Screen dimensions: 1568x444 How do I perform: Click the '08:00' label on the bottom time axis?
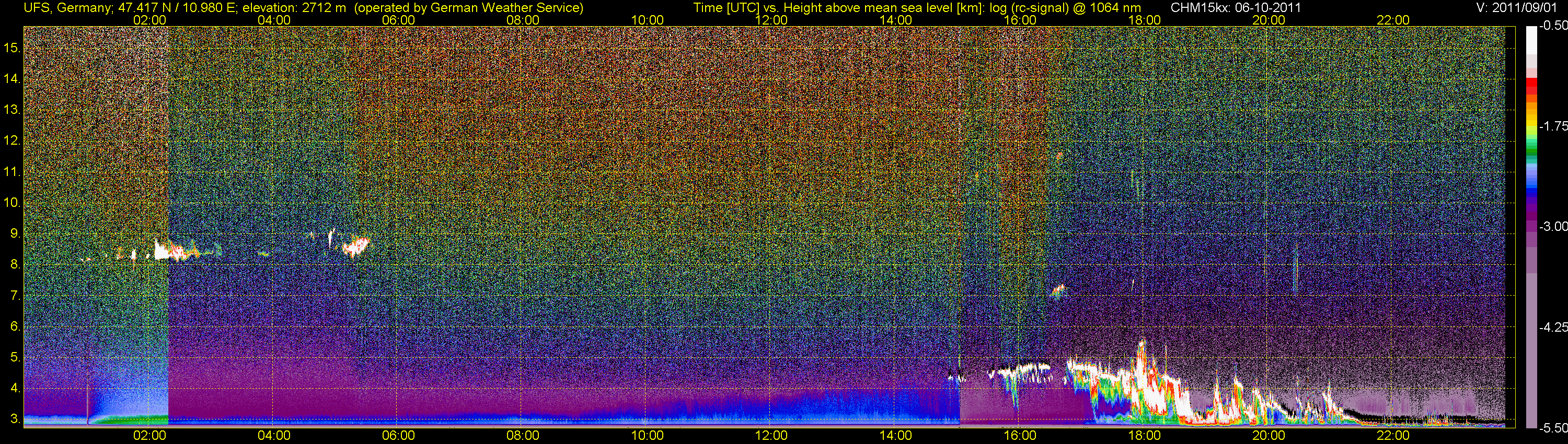(523, 436)
